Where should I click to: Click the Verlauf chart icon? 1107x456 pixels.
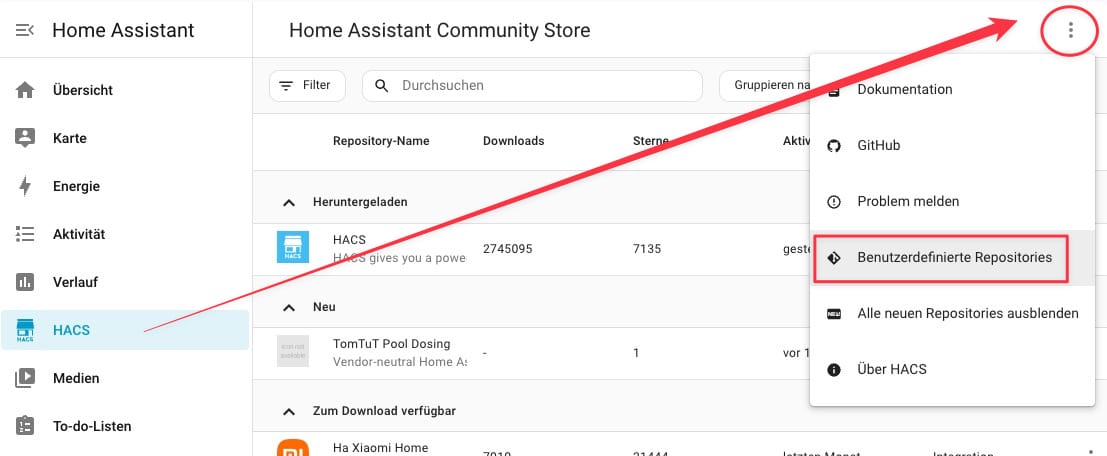click(x=26, y=282)
